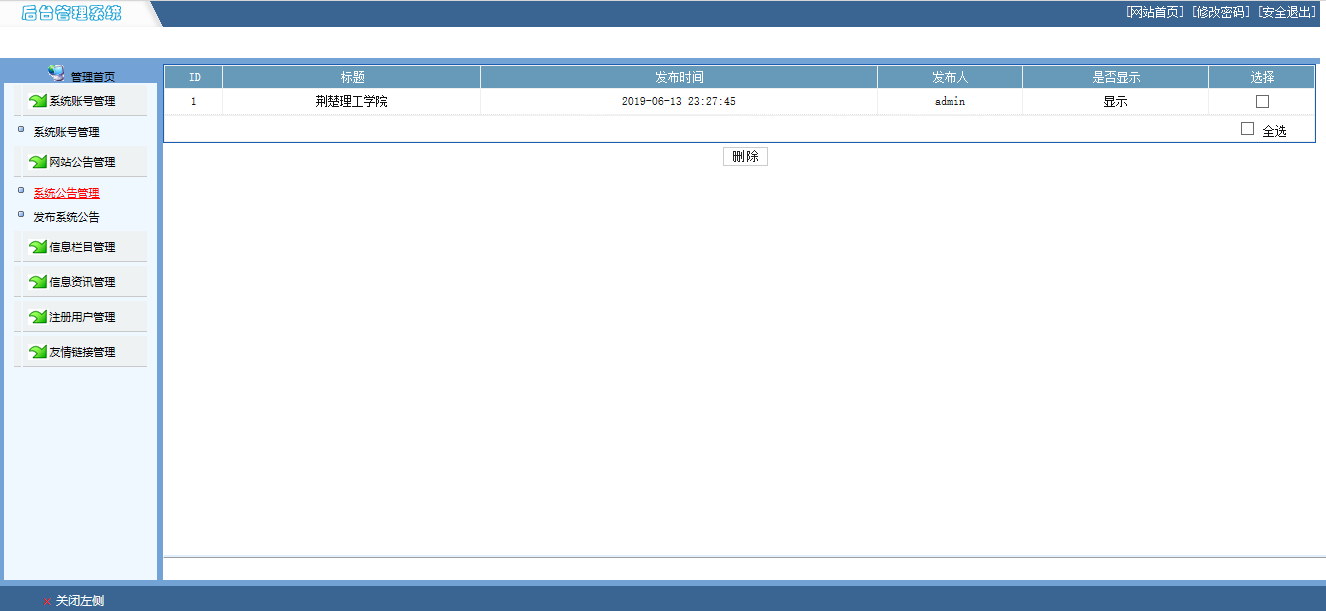Expand the 系统账号管理 menu section
Screen dimensions: 1326x611
82,101
